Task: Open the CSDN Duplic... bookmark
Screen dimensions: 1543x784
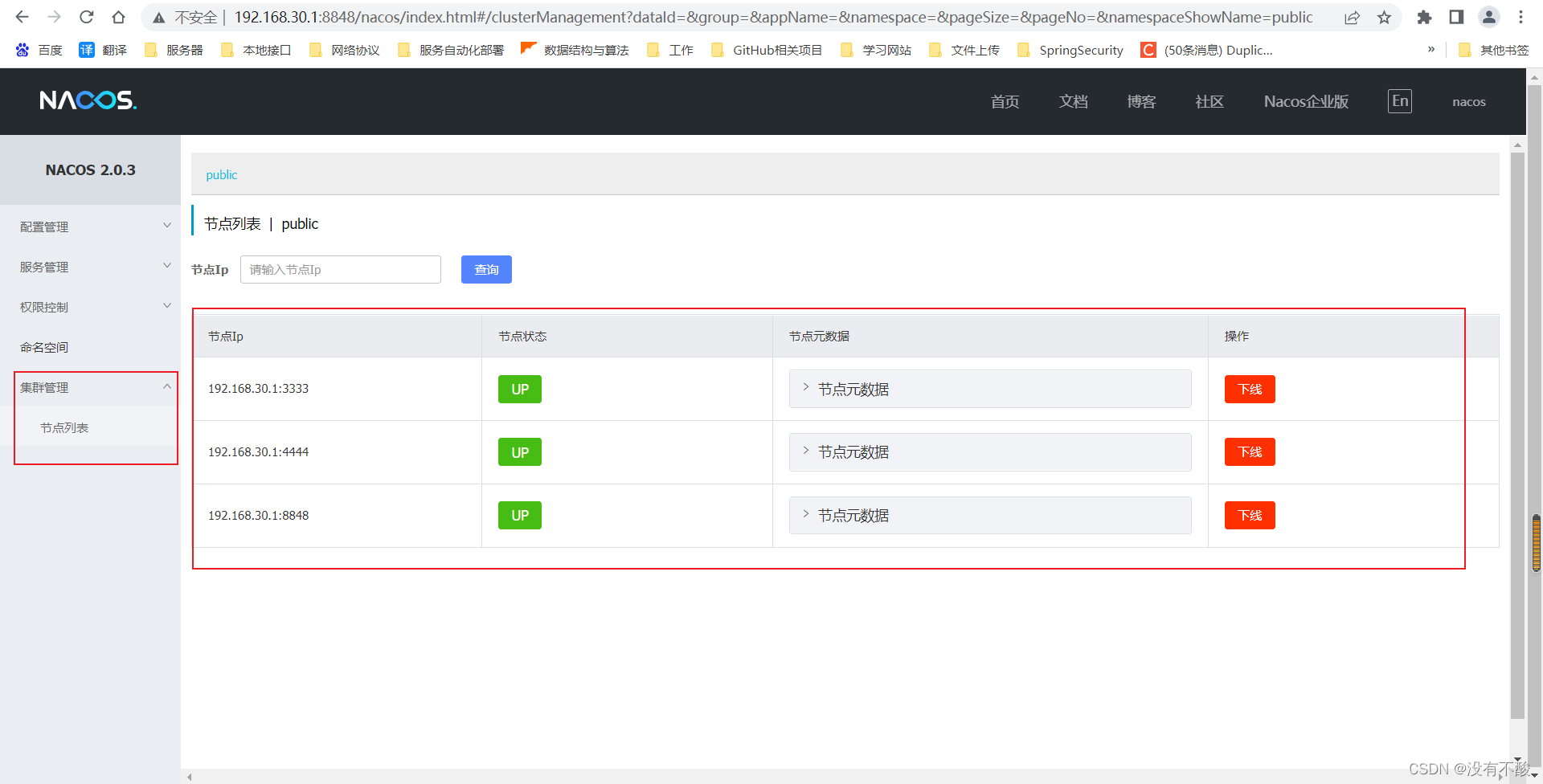Action: [x=1207, y=50]
